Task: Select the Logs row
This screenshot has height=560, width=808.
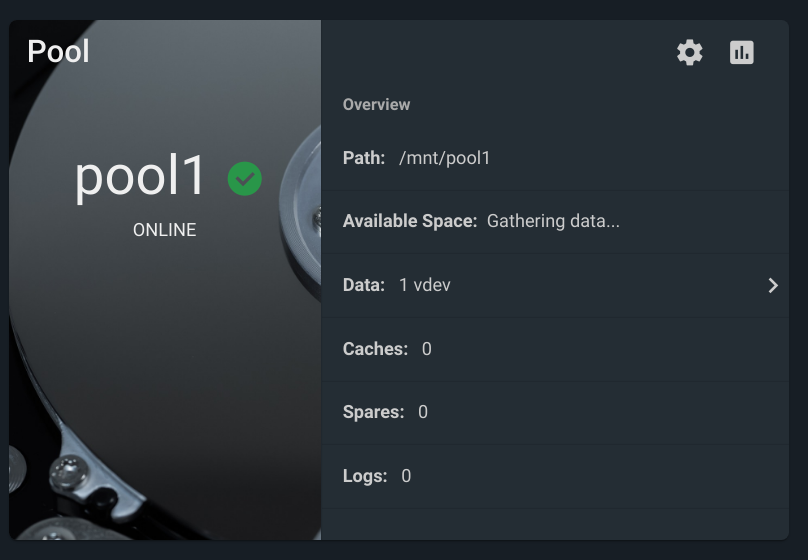Action: (x=555, y=477)
